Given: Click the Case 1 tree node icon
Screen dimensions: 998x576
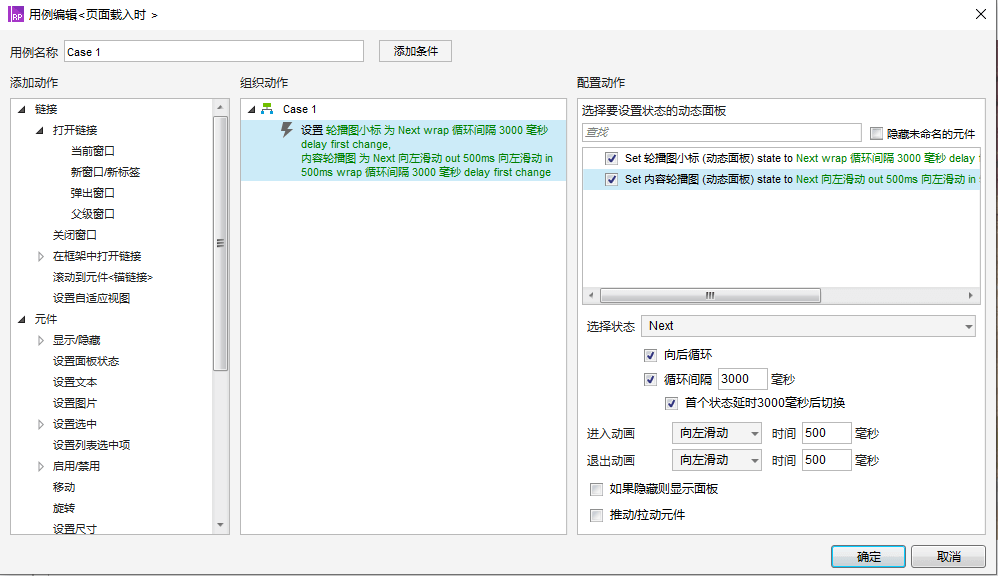Looking at the screenshot, I should click(267, 109).
